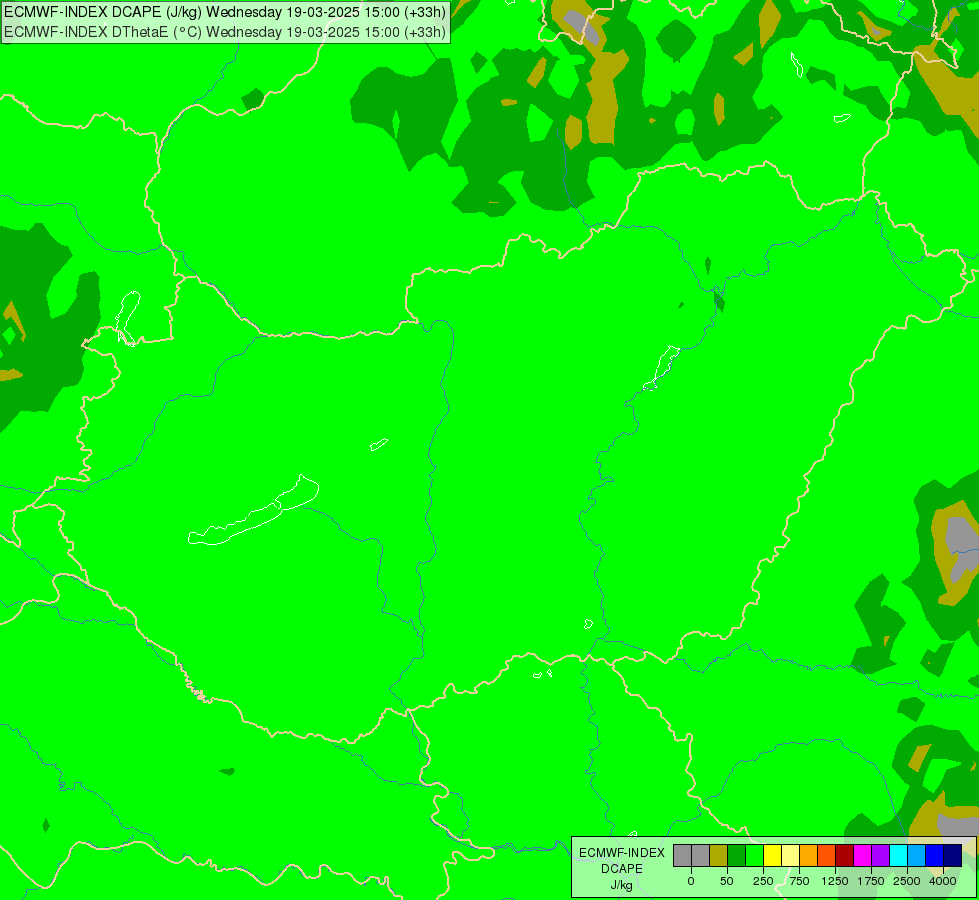Viewport: 979px width, 900px height.
Task: Click the gray swatch immediately before the 0 tick
Action: [682, 856]
